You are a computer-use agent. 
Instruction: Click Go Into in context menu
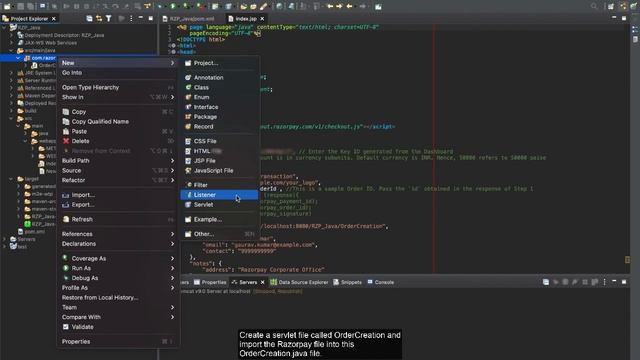(x=118, y=73)
